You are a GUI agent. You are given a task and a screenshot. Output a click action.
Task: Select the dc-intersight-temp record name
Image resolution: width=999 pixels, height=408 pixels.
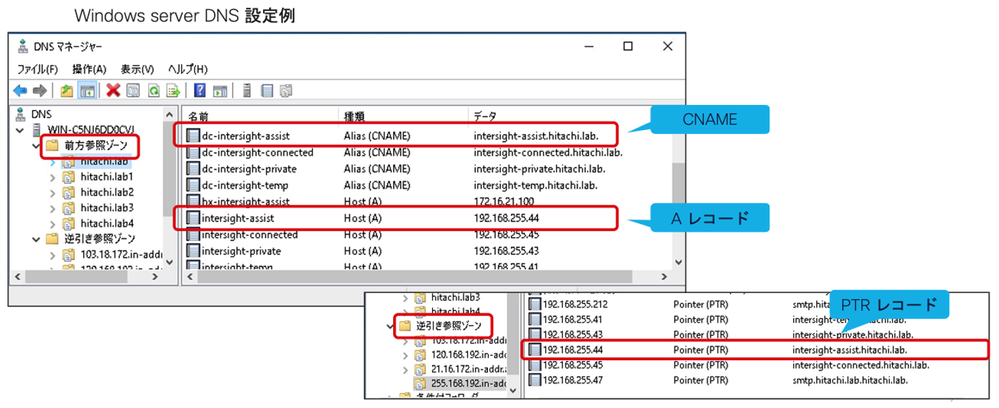[245, 186]
